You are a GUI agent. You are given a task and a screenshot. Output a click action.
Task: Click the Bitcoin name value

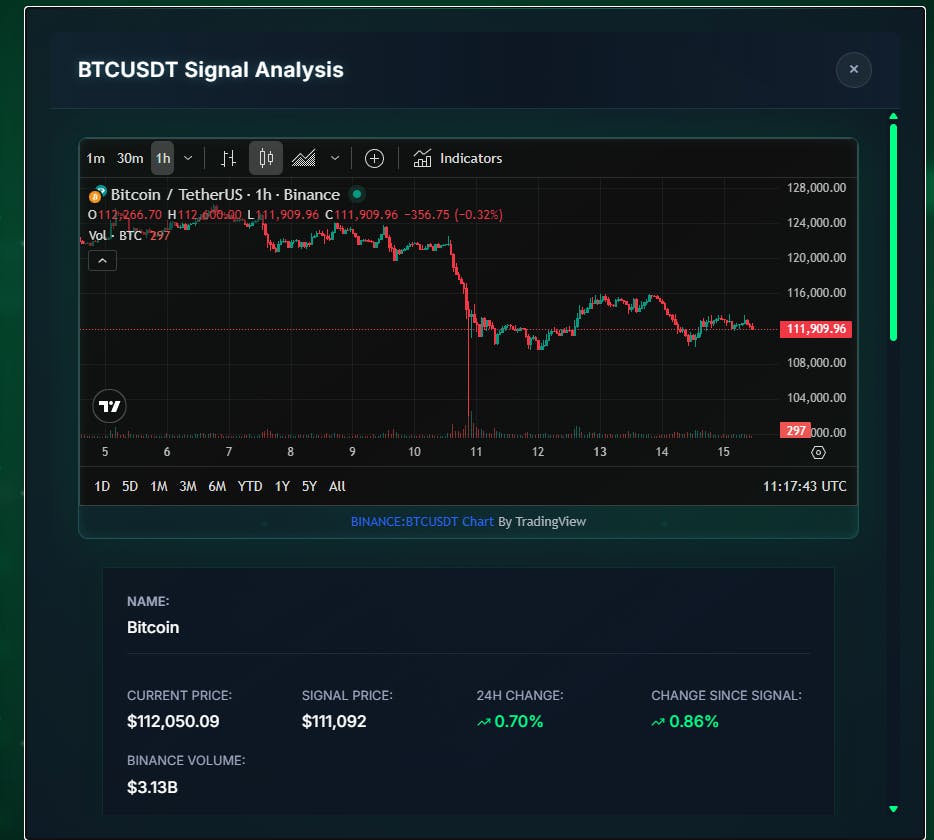(153, 627)
